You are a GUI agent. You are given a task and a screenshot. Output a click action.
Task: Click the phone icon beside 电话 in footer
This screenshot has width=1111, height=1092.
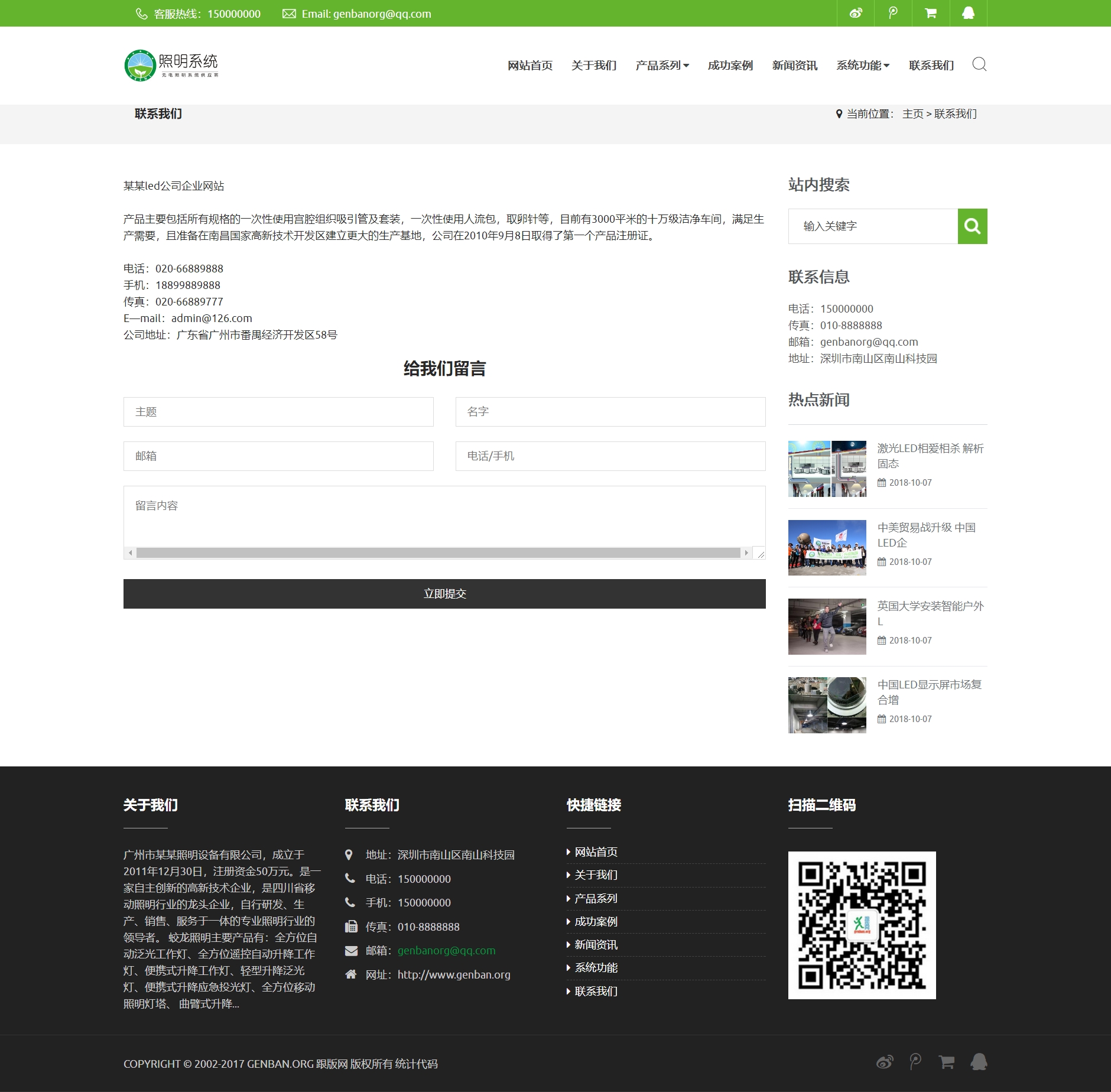click(349, 879)
